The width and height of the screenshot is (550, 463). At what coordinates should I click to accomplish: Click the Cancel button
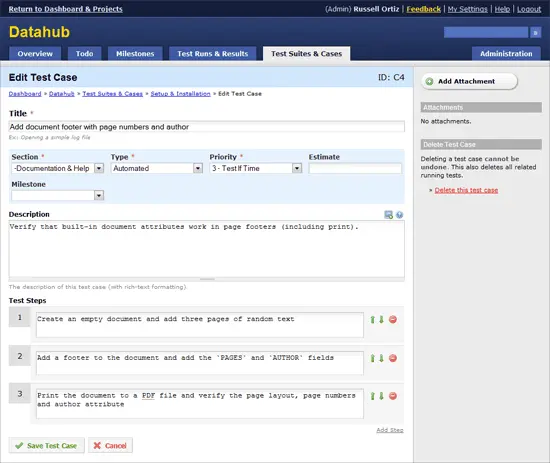[x=110, y=445]
